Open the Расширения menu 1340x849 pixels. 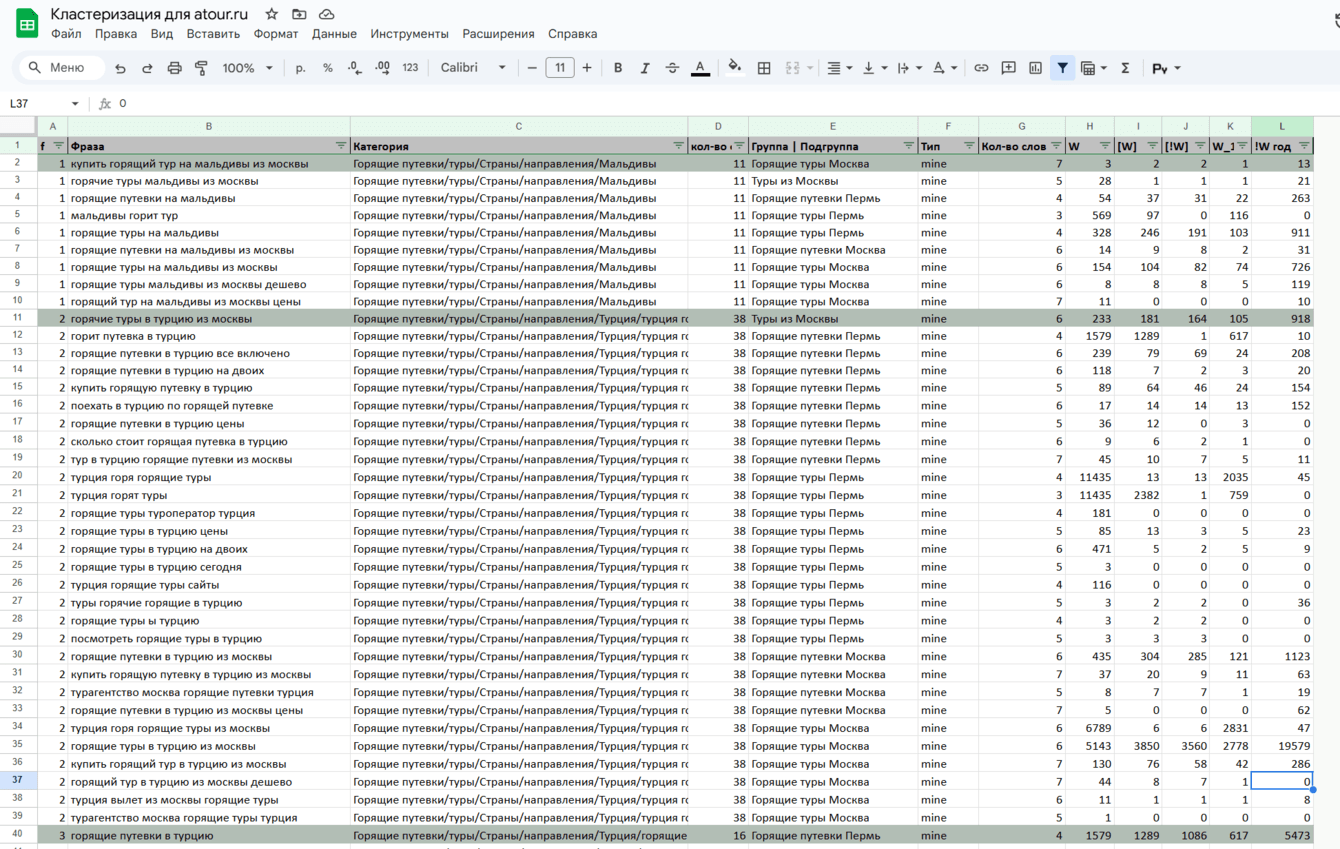tap(498, 34)
